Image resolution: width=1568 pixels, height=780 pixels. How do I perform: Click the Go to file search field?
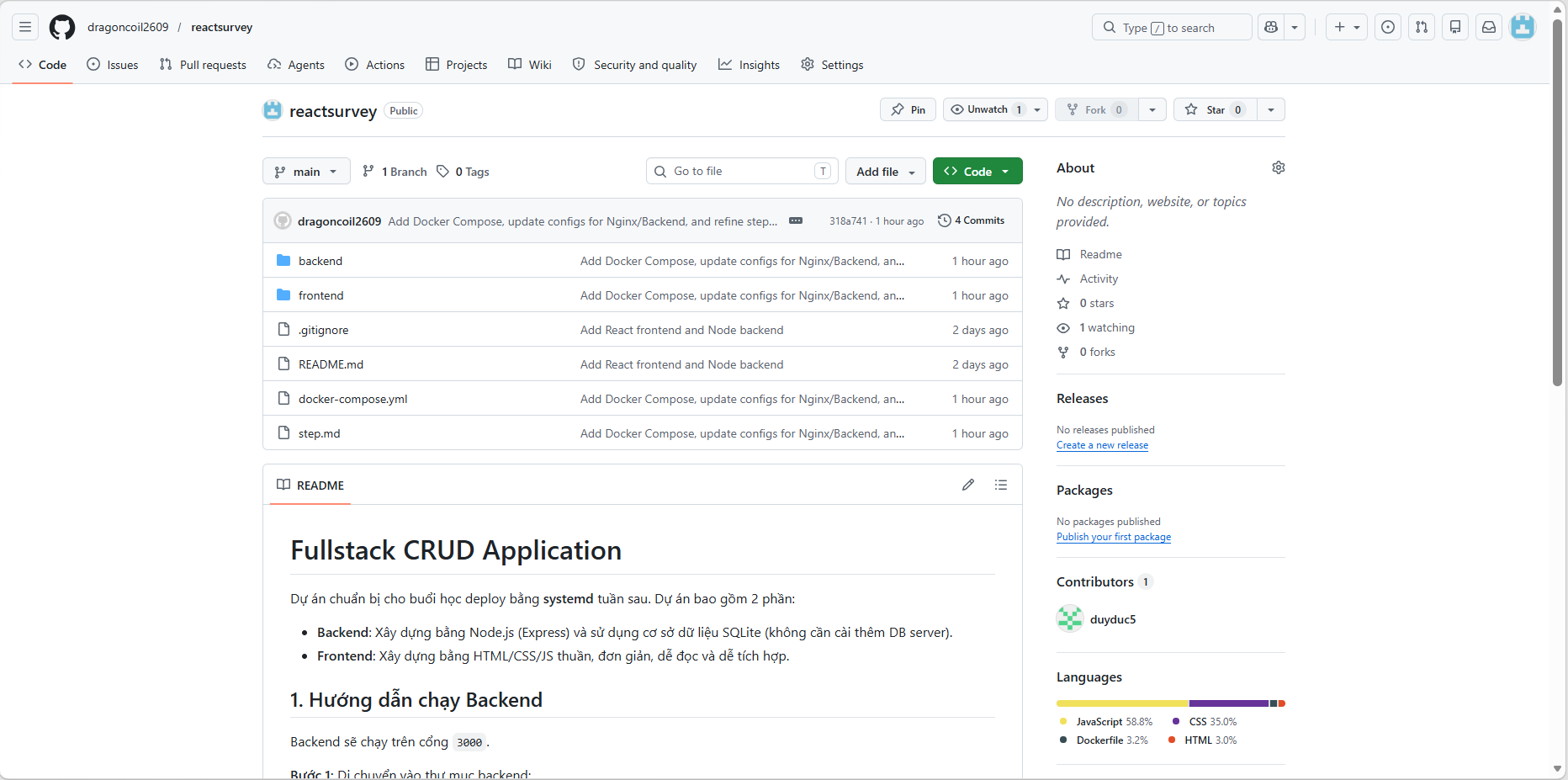[x=742, y=171]
